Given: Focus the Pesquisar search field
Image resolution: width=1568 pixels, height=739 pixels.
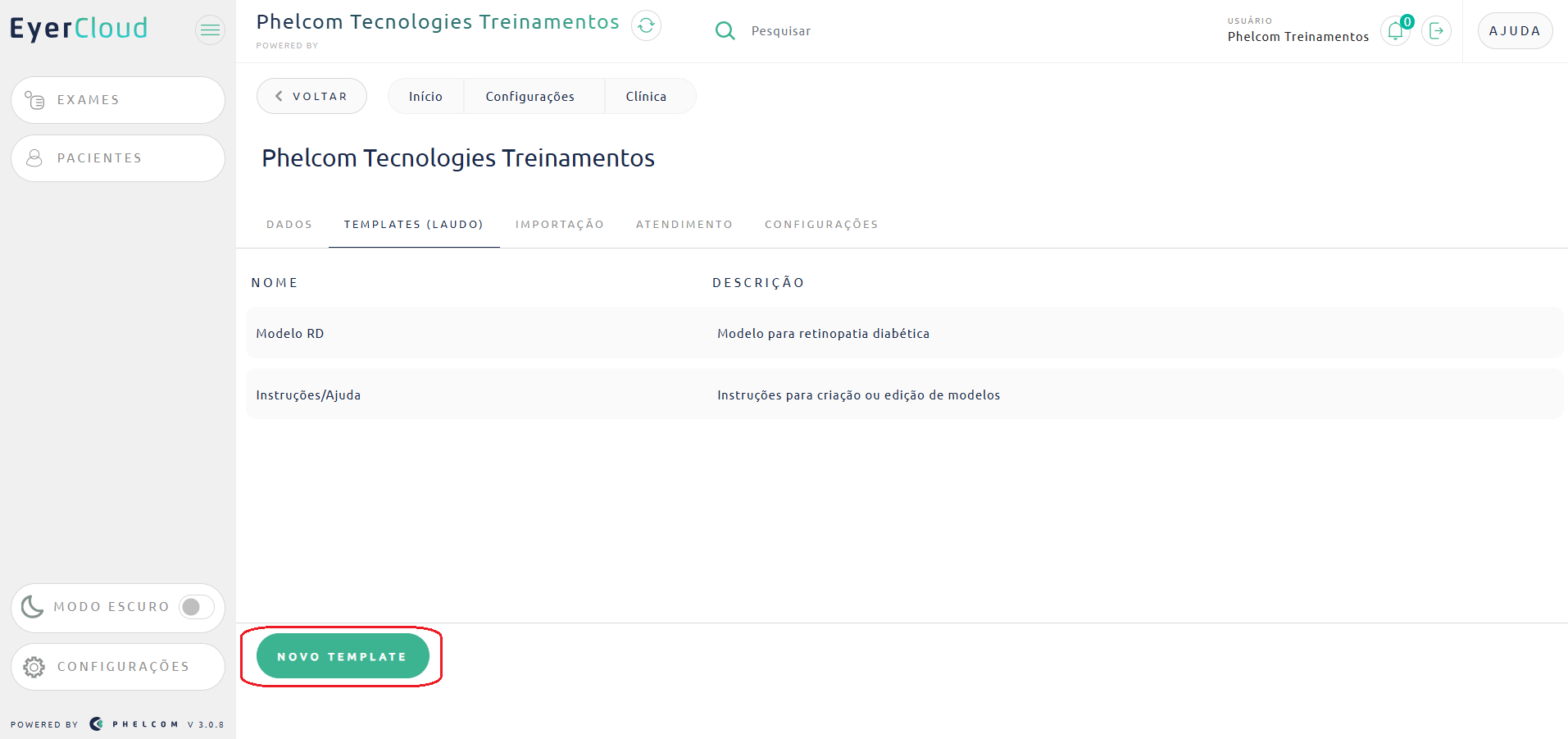Looking at the screenshot, I should point(781,31).
